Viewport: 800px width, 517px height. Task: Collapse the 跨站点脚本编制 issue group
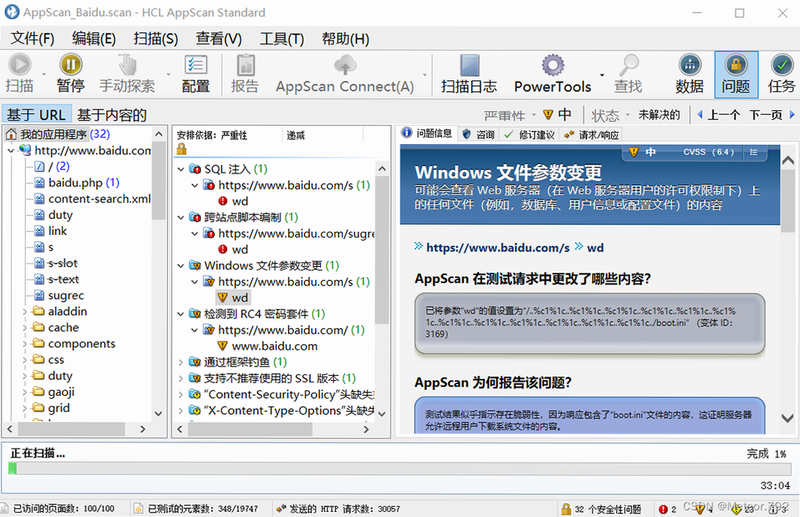(x=181, y=217)
